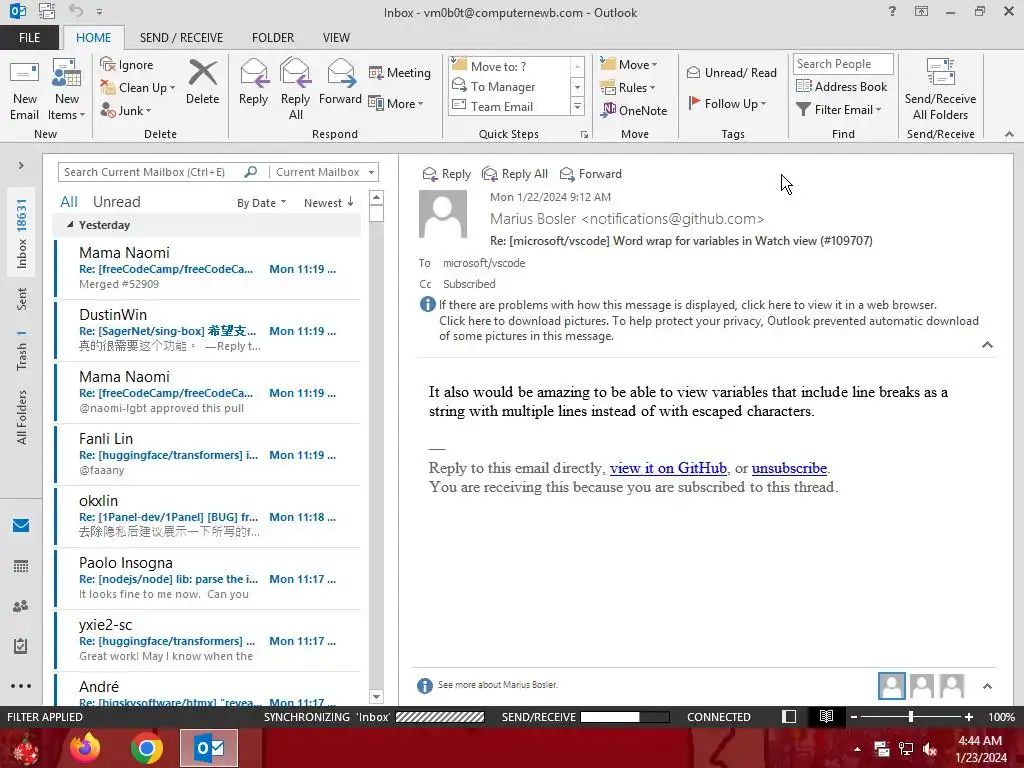Open the DustinWin message

[x=208, y=330]
